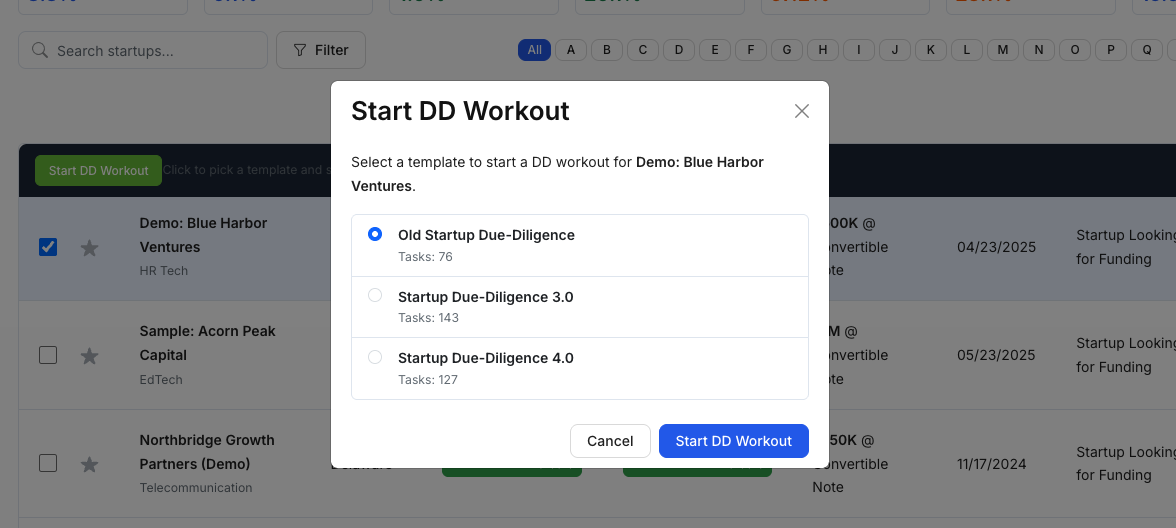This screenshot has width=1176, height=528.
Task: Choose Startup Due-Diligence 3.0 radio option
Action: pyautogui.click(x=375, y=296)
